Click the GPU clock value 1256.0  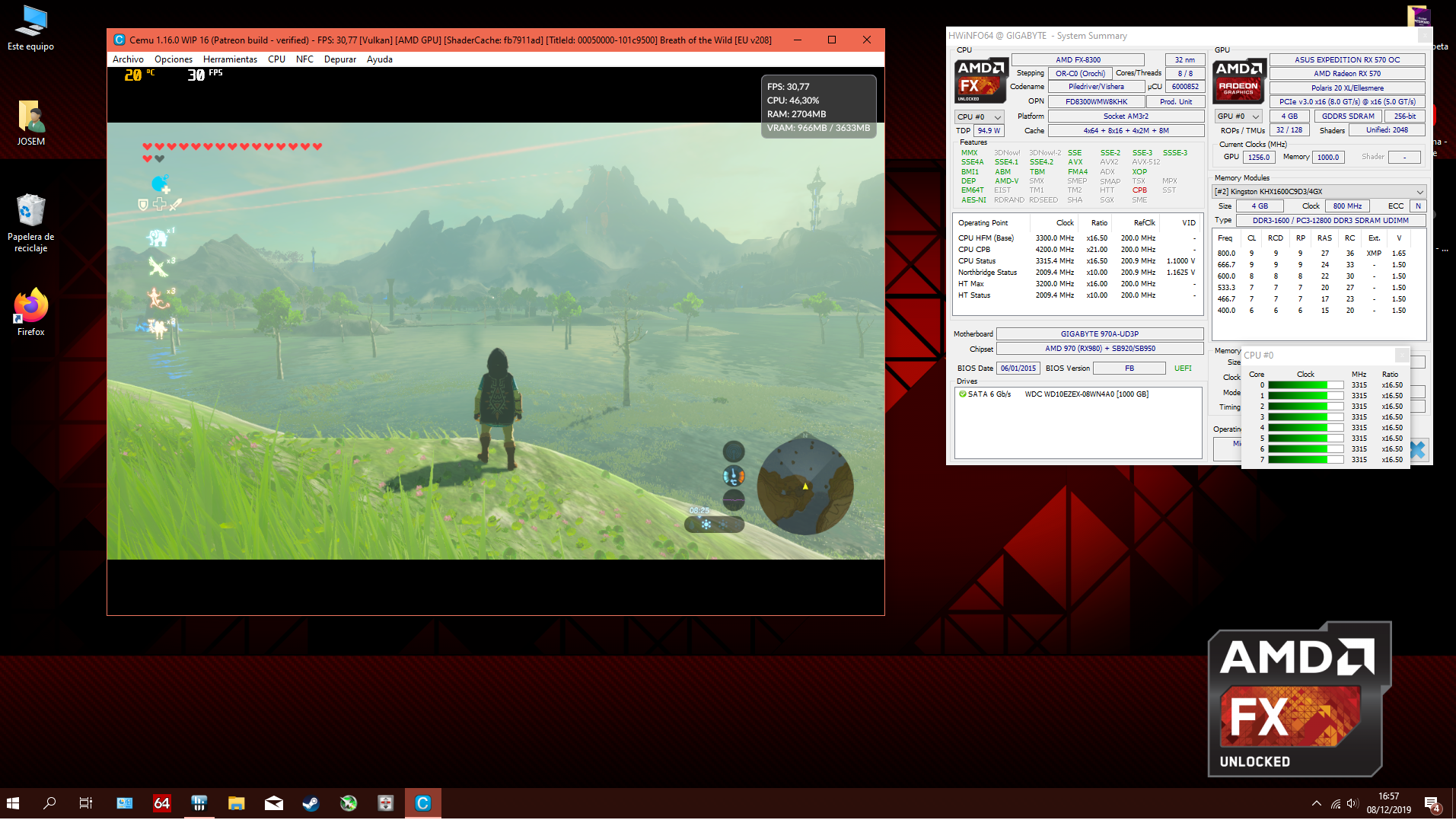(1258, 158)
